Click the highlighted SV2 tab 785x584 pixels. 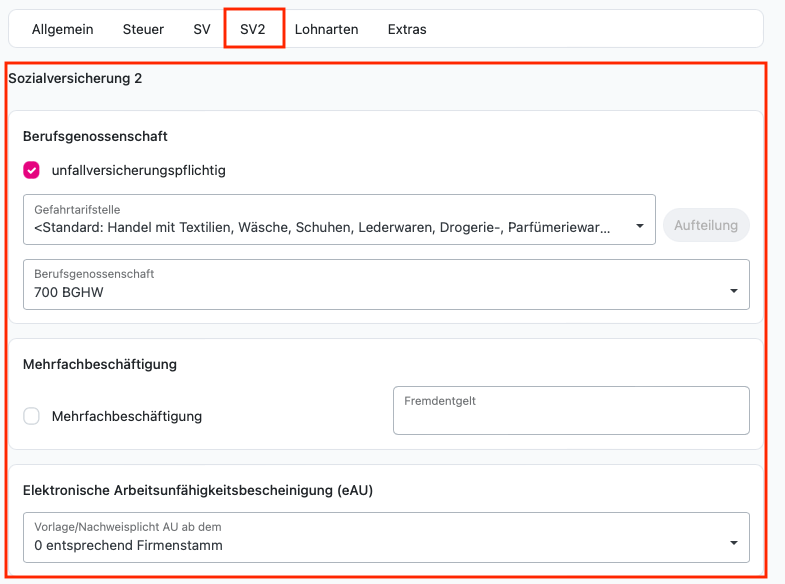253,30
